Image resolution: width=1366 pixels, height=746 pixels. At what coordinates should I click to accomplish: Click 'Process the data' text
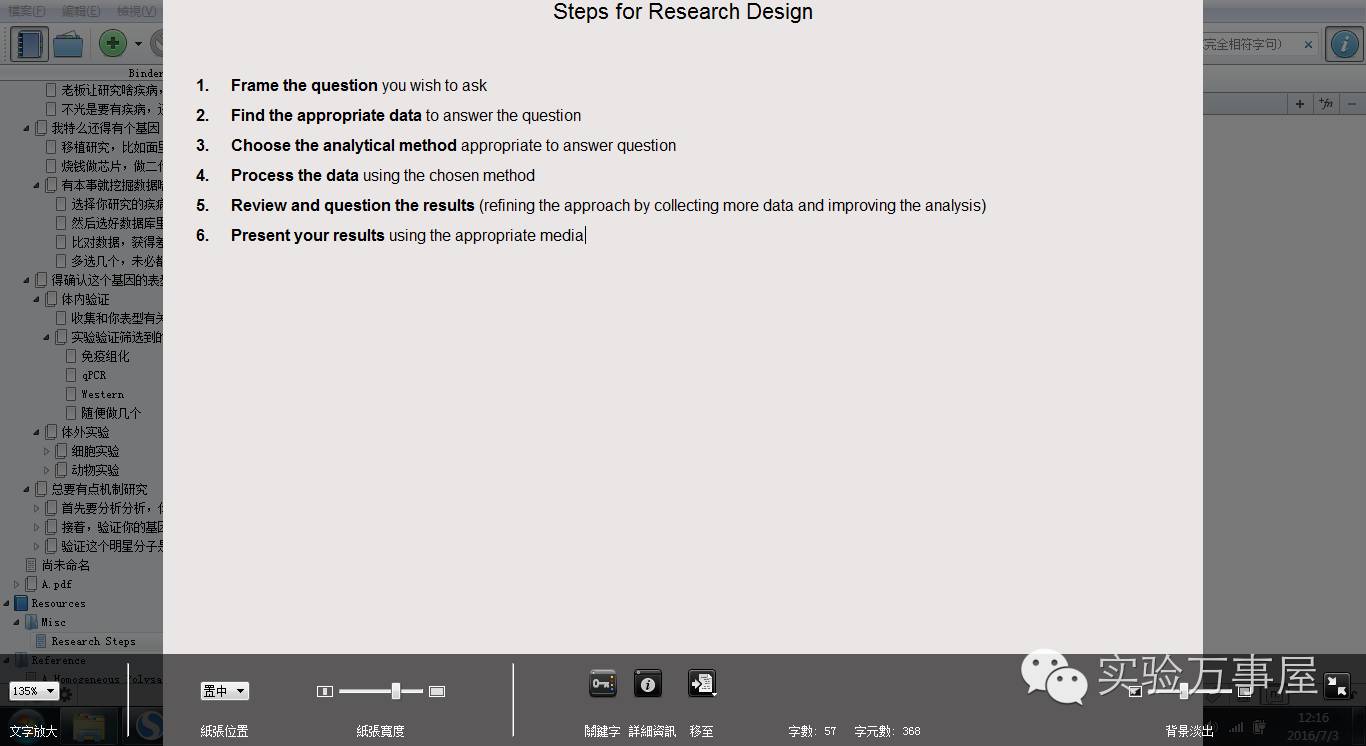(295, 175)
